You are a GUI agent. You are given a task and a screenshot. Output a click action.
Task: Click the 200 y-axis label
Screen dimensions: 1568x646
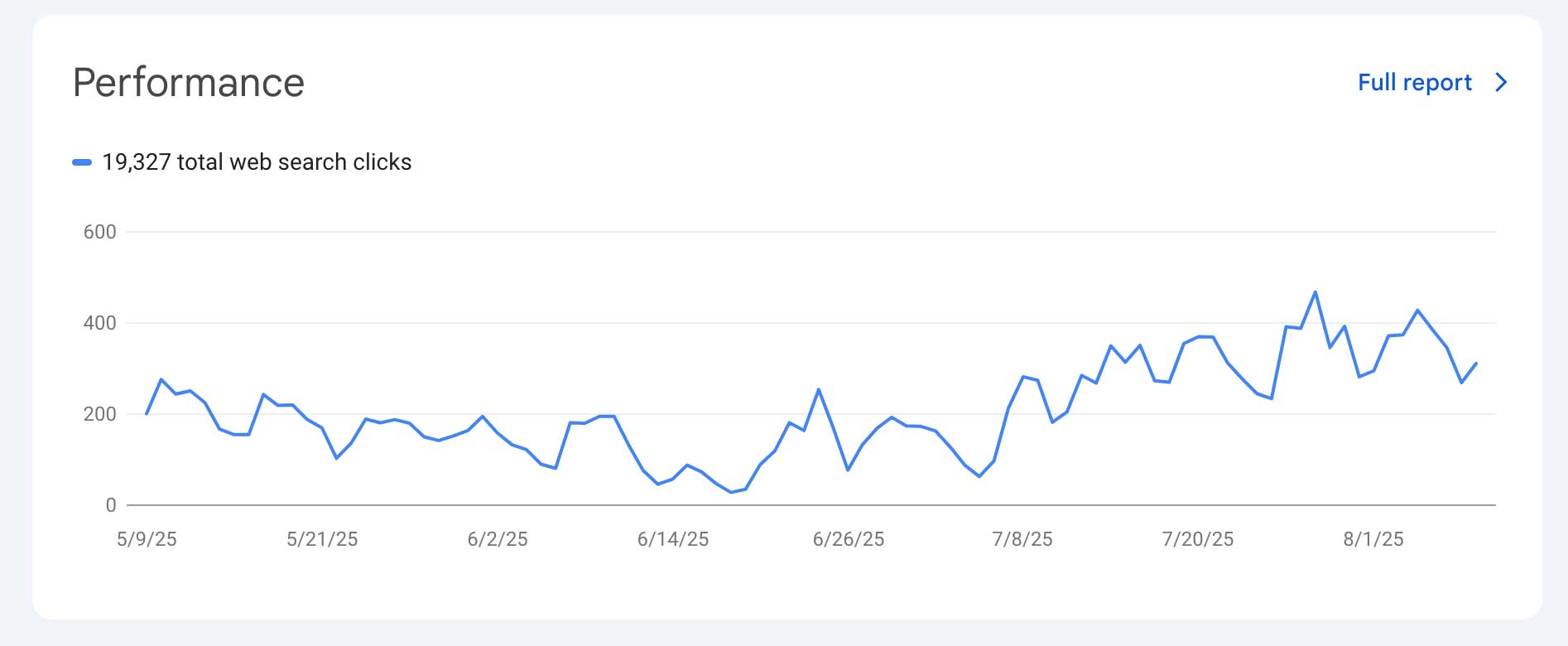tap(99, 414)
